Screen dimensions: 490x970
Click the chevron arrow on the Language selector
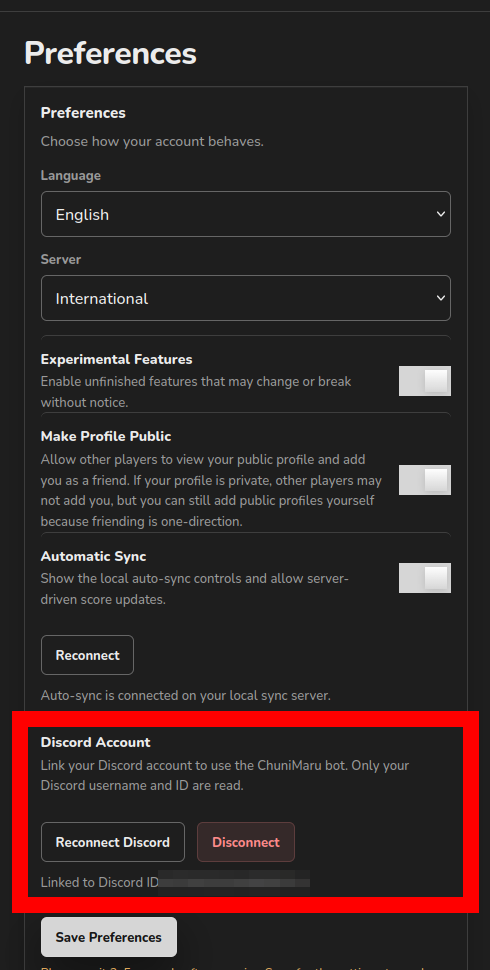pos(441,214)
